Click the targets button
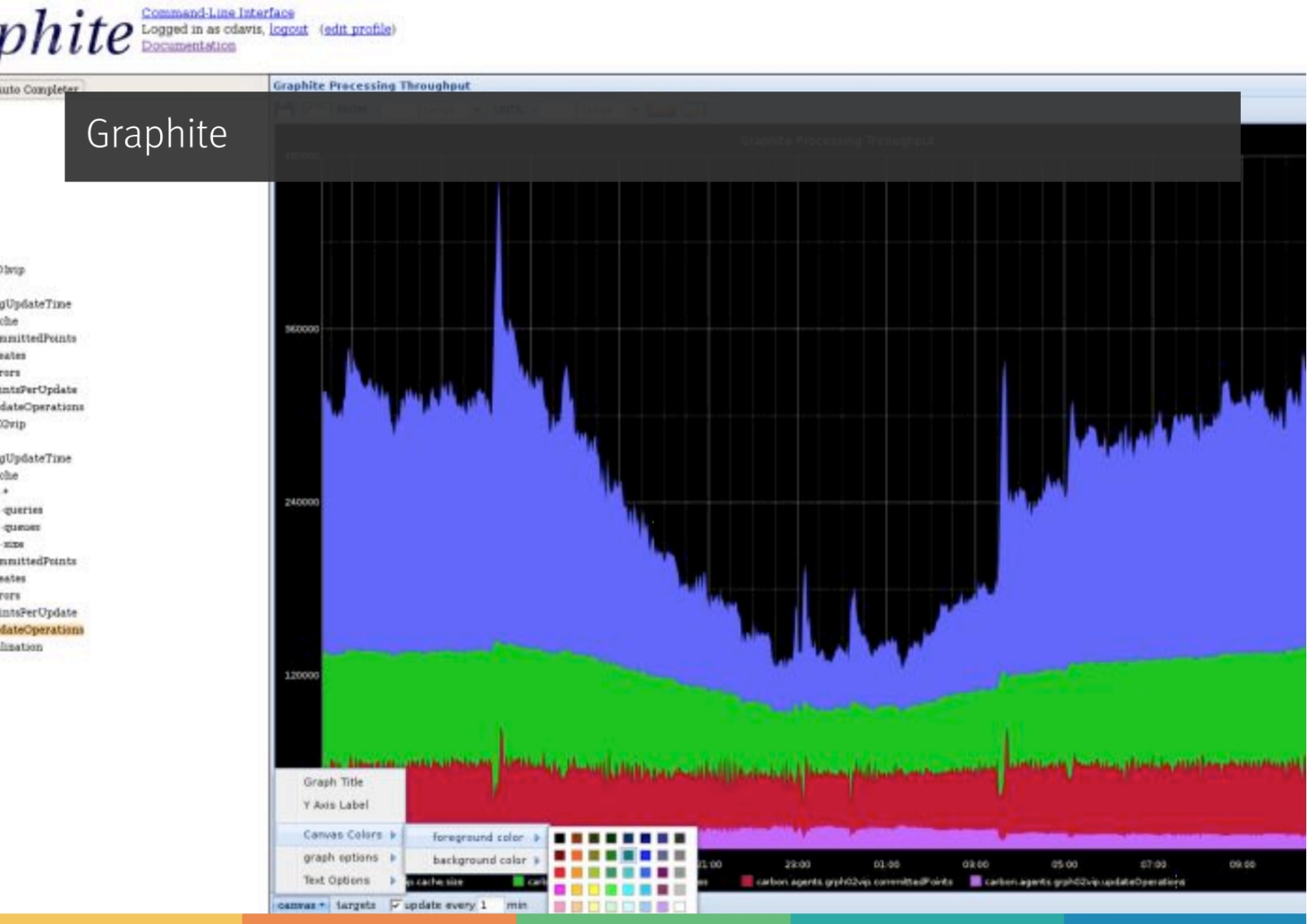 tap(356, 905)
